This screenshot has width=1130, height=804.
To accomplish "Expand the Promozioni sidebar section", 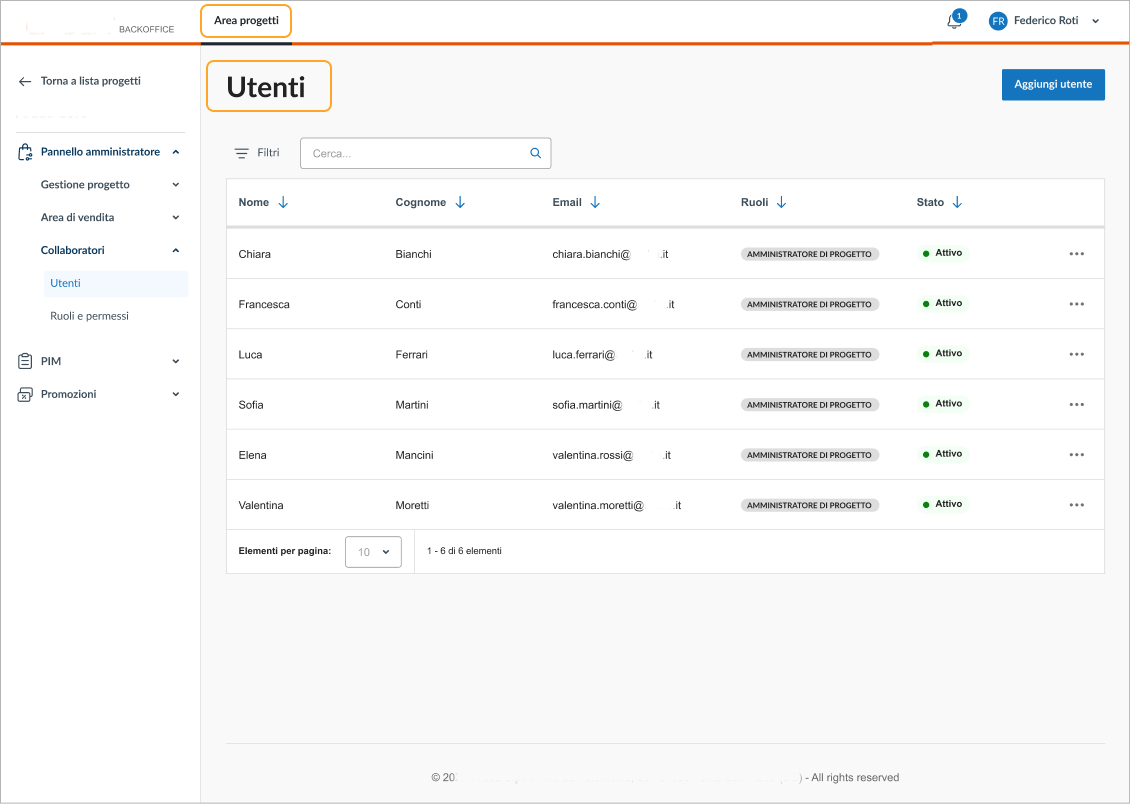I will pos(175,394).
